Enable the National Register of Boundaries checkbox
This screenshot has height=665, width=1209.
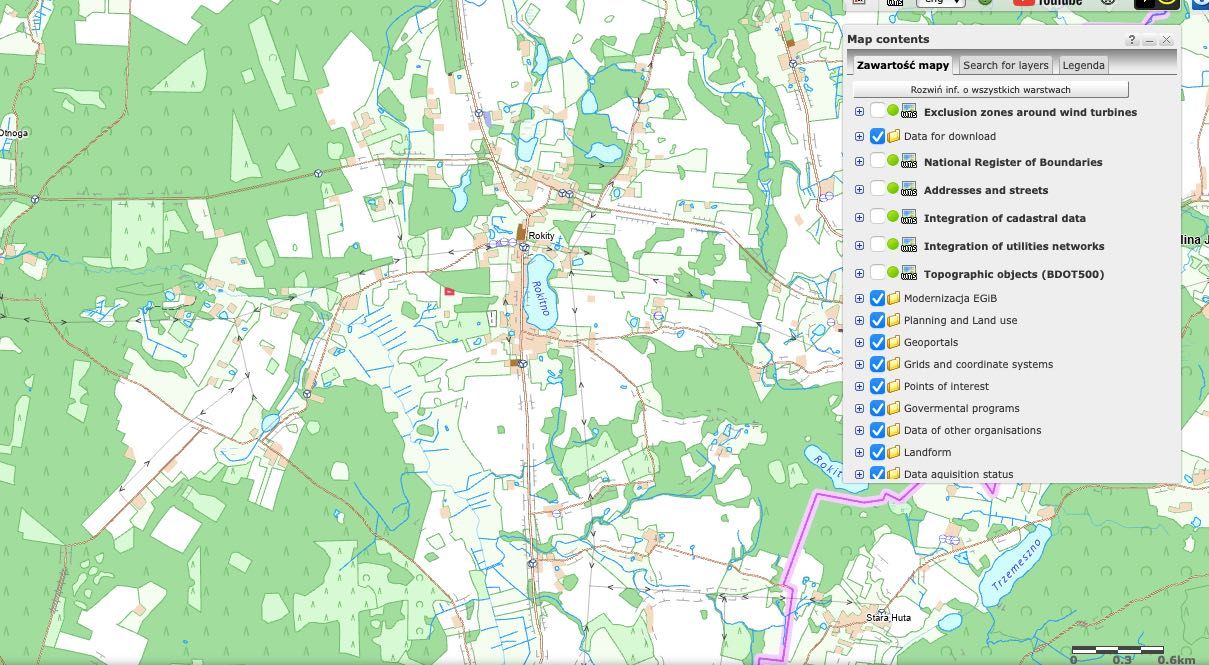(x=877, y=161)
